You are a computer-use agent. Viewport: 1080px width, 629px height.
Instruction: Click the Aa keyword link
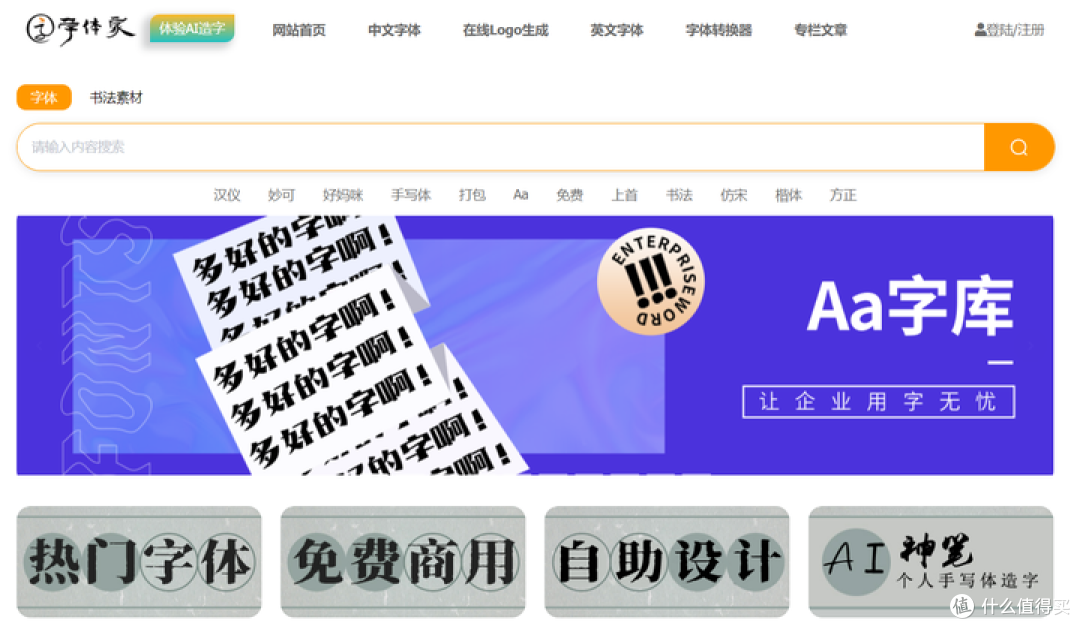pyautogui.click(x=521, y=195)
